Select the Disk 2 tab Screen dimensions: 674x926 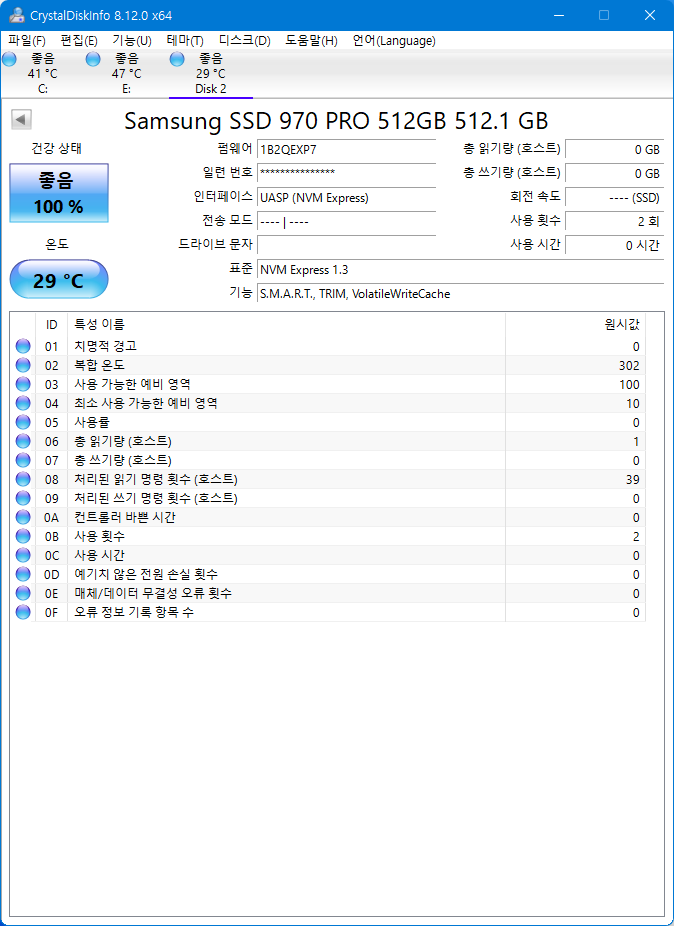[x=211, y=74]
